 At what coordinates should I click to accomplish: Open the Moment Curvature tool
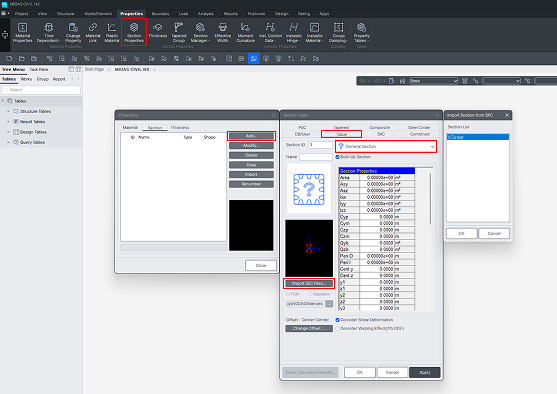click(245, 32)
